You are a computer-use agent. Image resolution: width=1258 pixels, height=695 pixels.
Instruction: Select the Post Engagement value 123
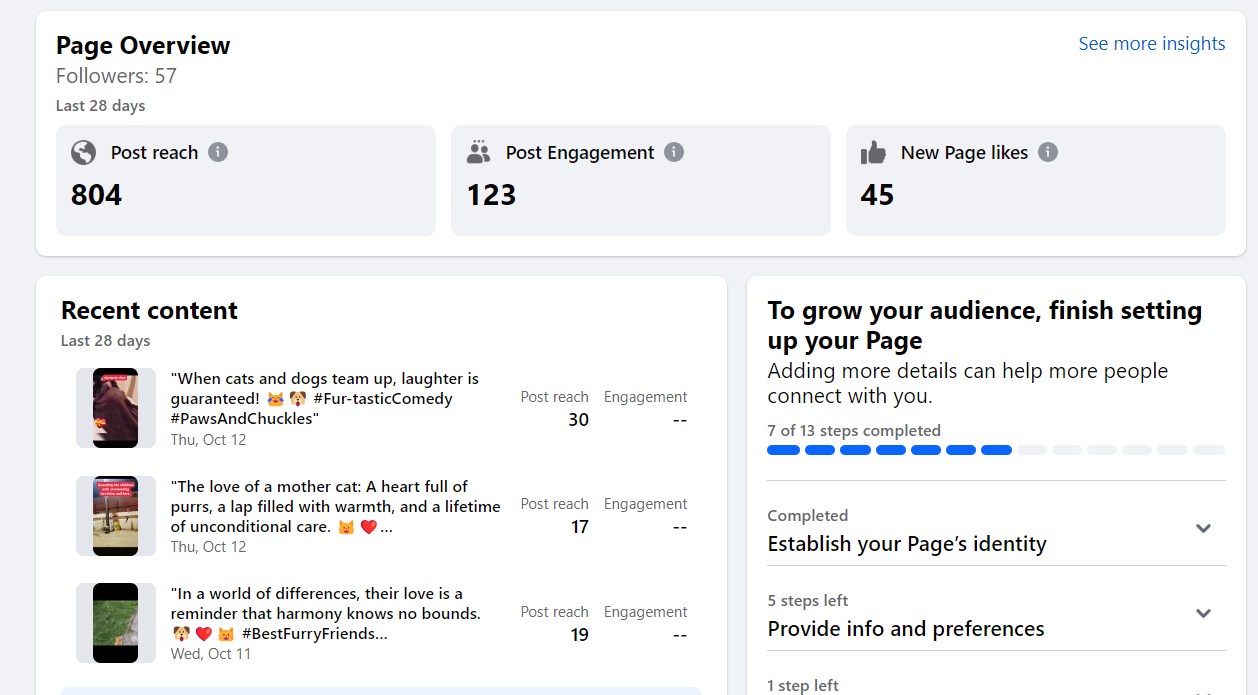point(491,194)
